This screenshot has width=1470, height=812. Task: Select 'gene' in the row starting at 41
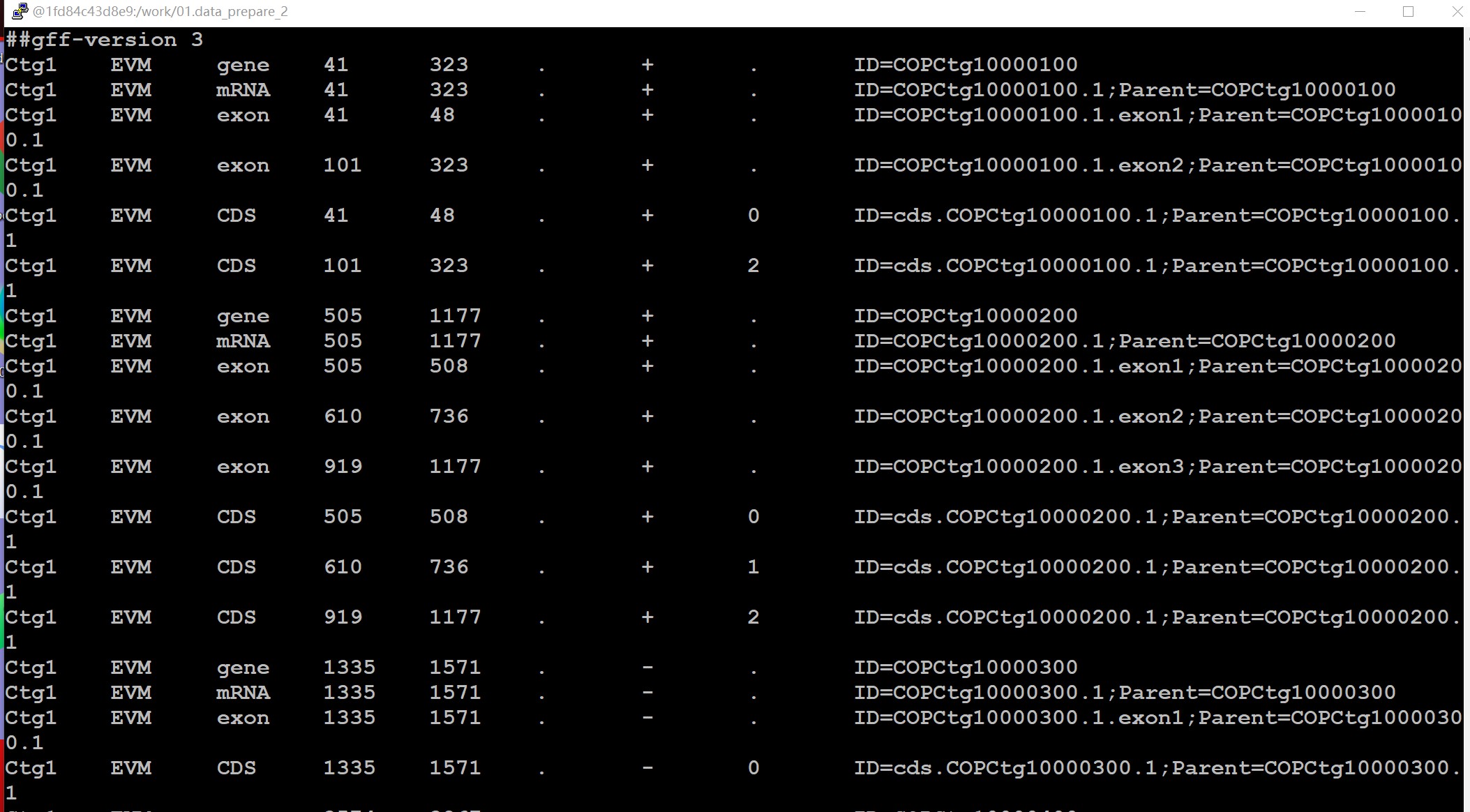coord(243,66)
